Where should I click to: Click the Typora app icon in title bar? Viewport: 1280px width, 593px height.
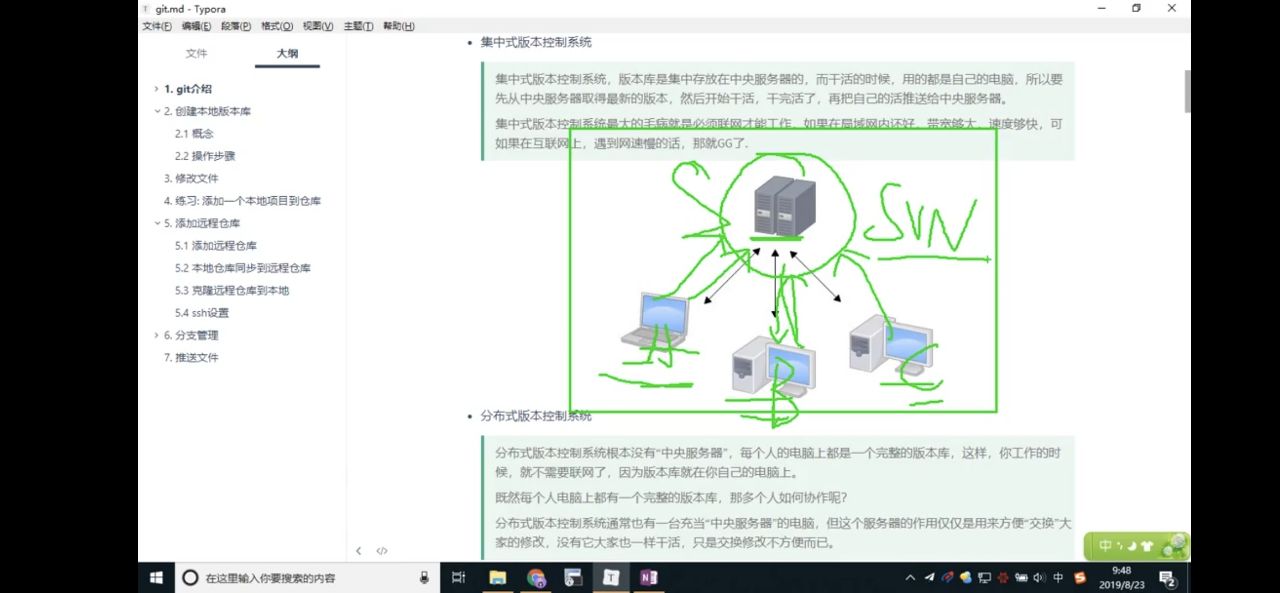pos(146,9)
